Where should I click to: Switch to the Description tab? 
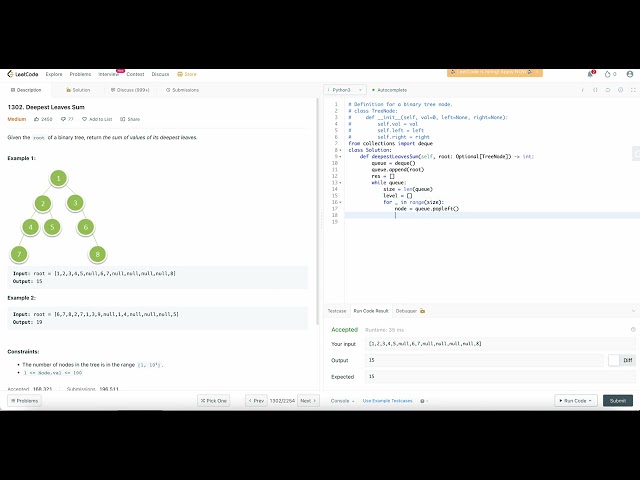(26, 90)
